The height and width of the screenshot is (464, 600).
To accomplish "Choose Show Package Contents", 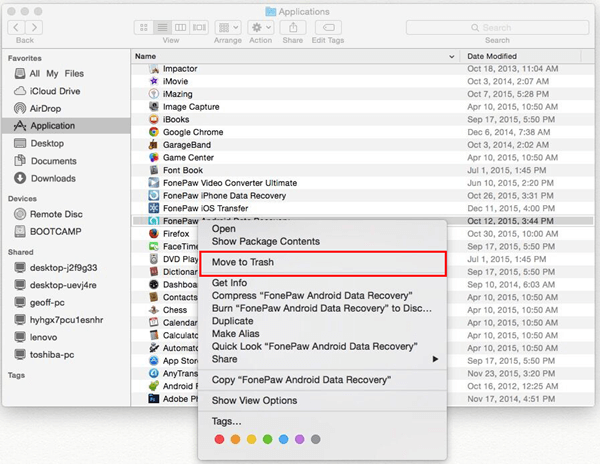I will click(322, 241).
